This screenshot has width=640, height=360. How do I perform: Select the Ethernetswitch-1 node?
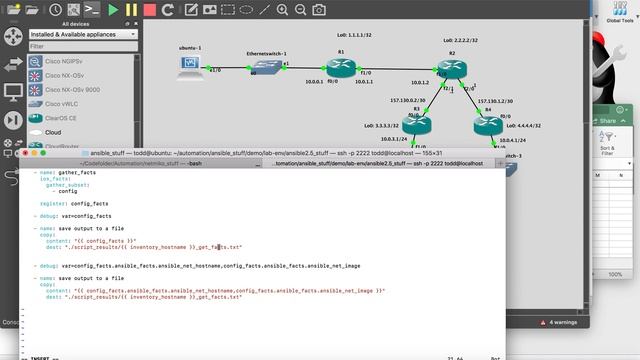pyautogui.click(x=267, y=67)
